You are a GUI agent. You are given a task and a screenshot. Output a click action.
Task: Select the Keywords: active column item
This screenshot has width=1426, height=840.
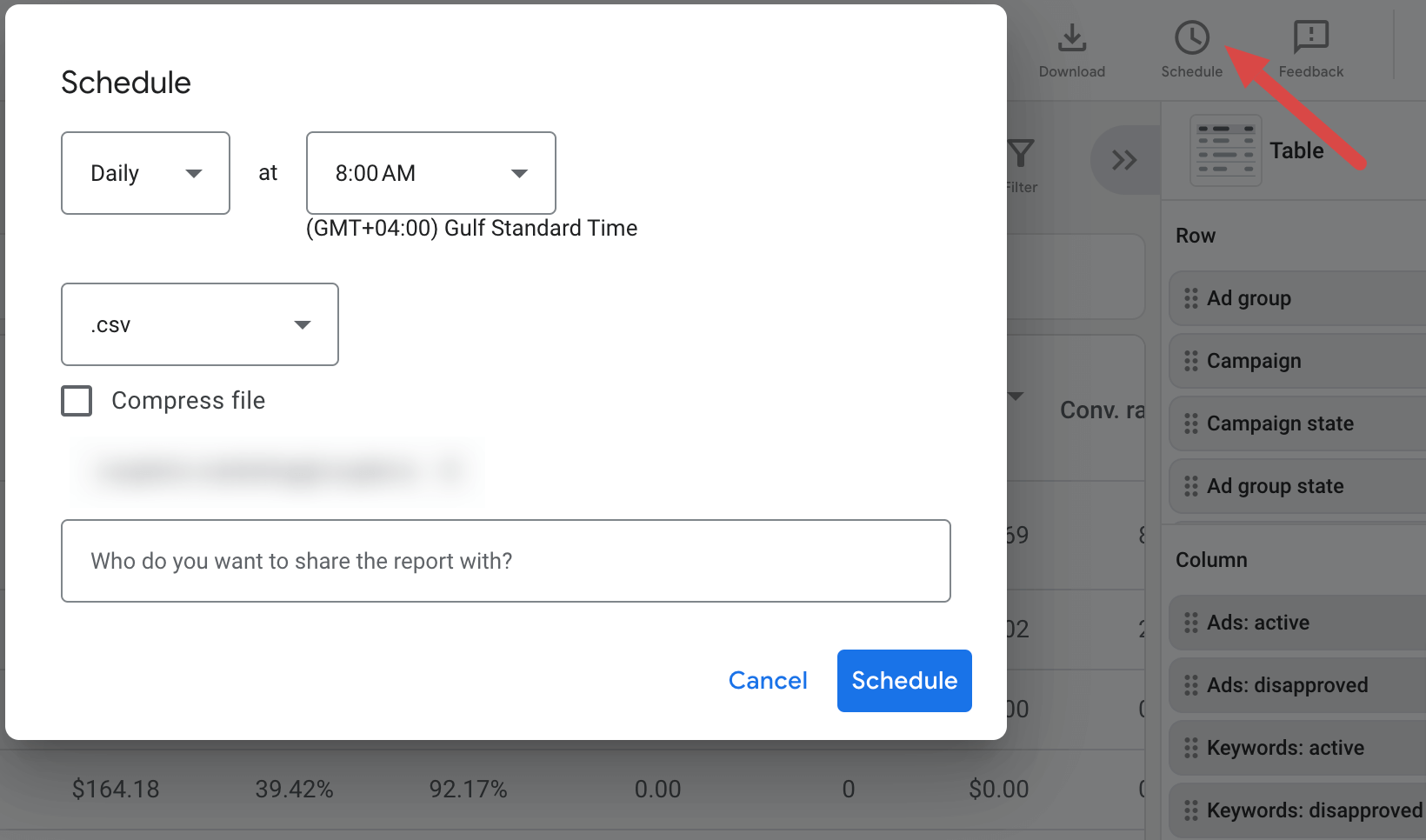[1297, 748]
